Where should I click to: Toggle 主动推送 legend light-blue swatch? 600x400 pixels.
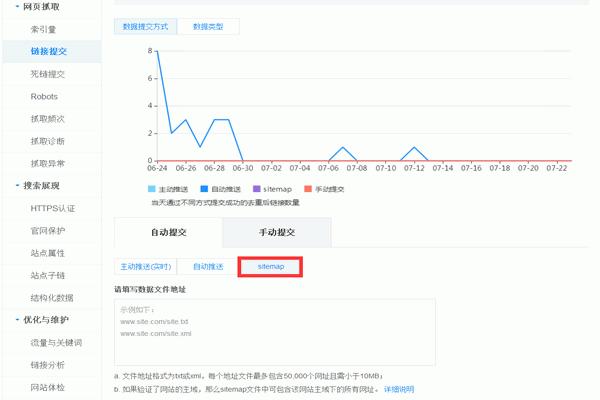tap(152, 189)
